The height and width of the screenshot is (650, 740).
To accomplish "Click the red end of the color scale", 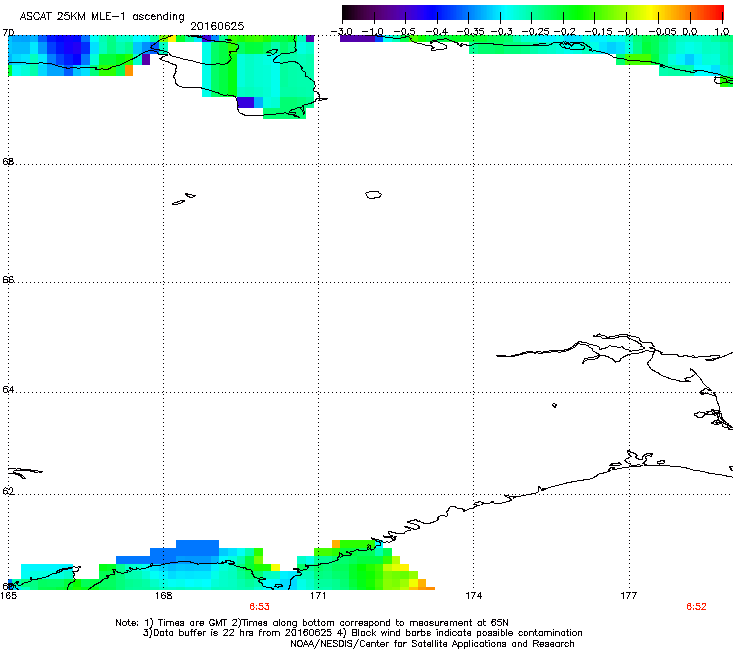I will point(715,13).
